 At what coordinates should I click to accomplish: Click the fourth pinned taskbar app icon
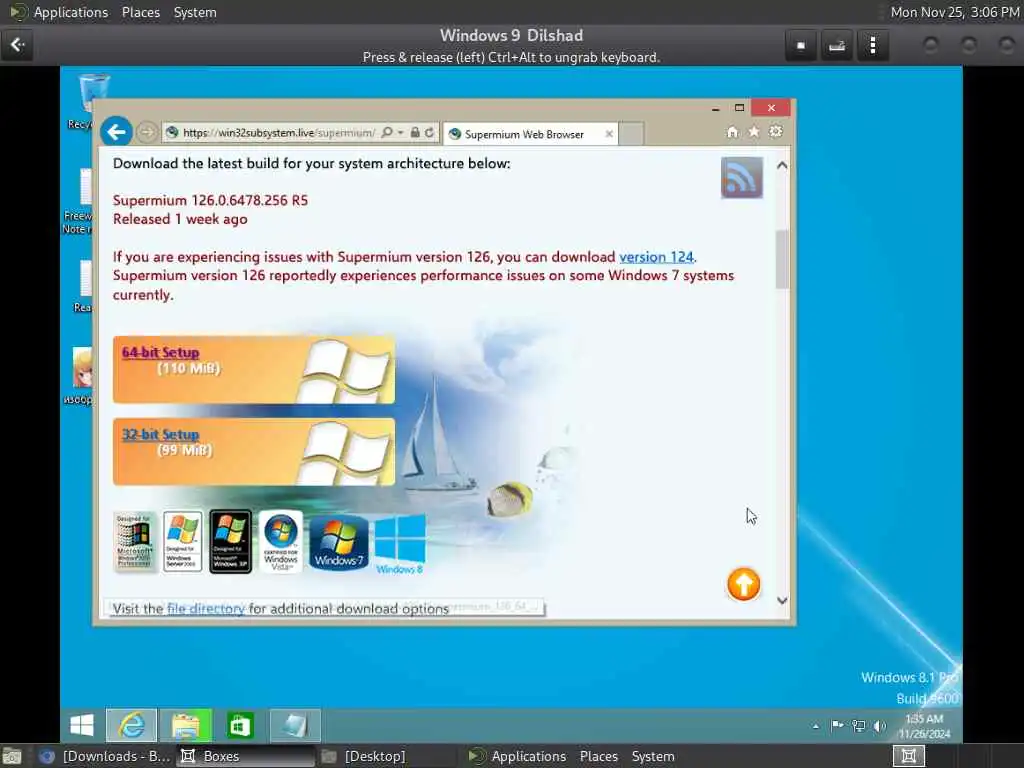(295, 725)
